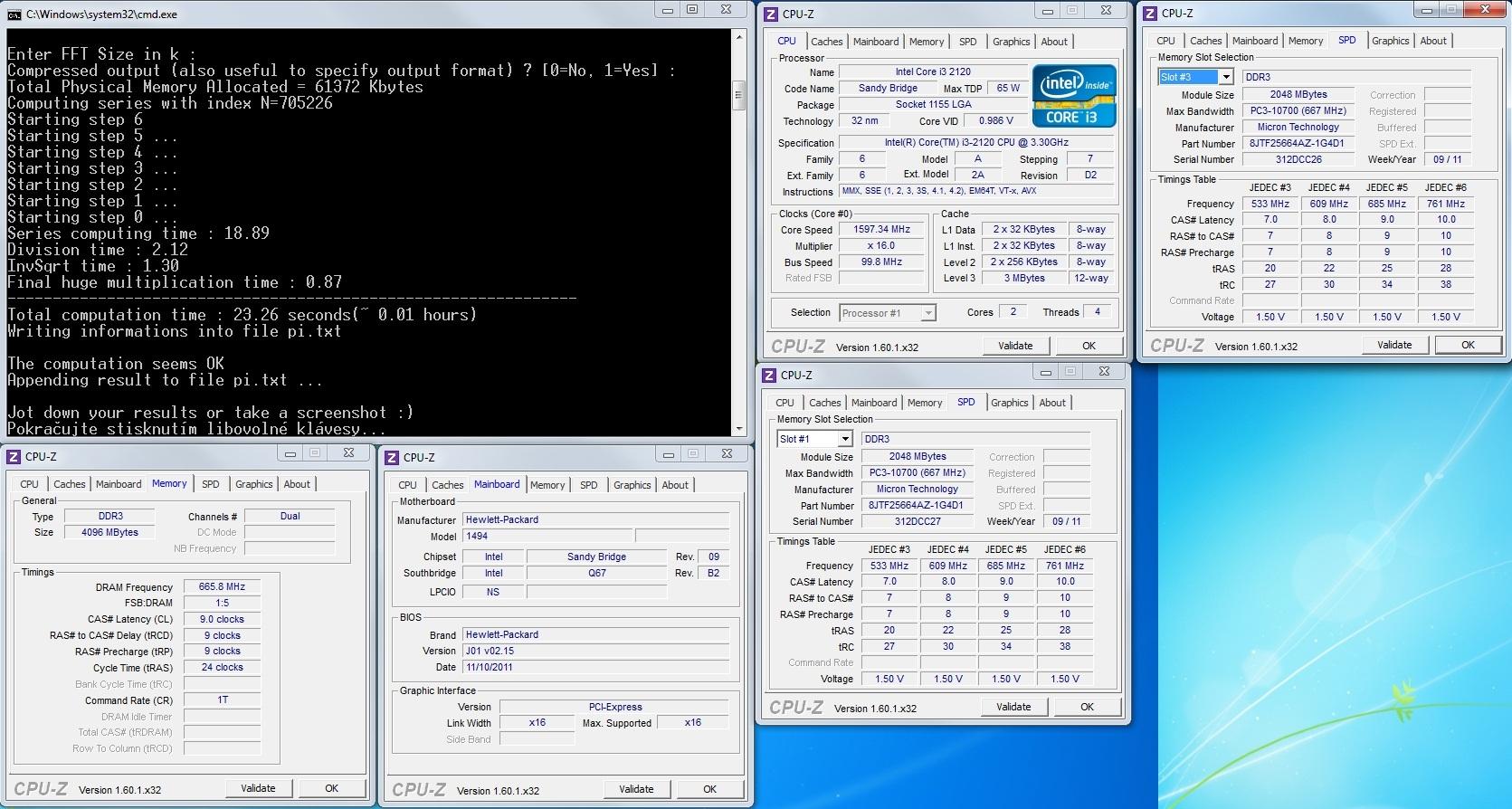
Task: Click OK in Hewlett-Packard Mainboard window
Action: [x=709, y=789]
